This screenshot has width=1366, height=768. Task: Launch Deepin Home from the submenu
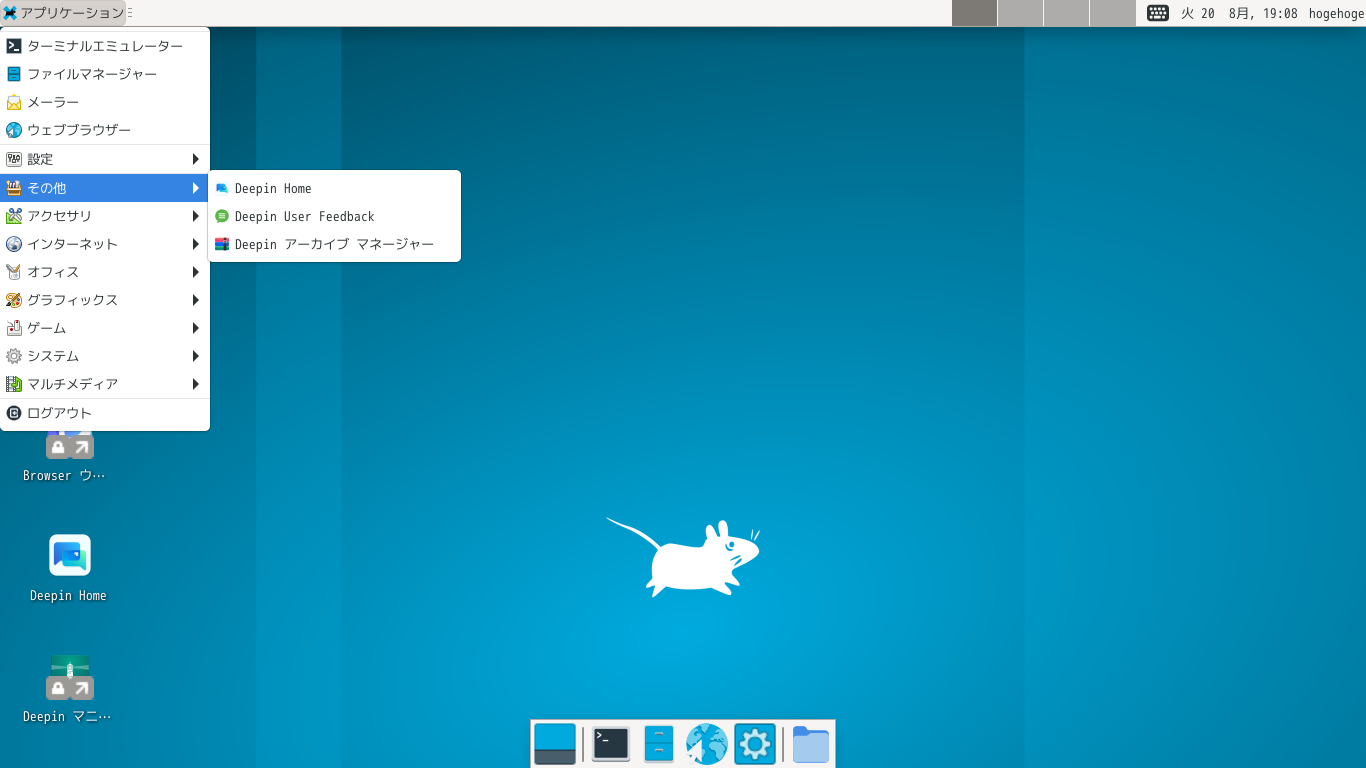coord(334,188)
